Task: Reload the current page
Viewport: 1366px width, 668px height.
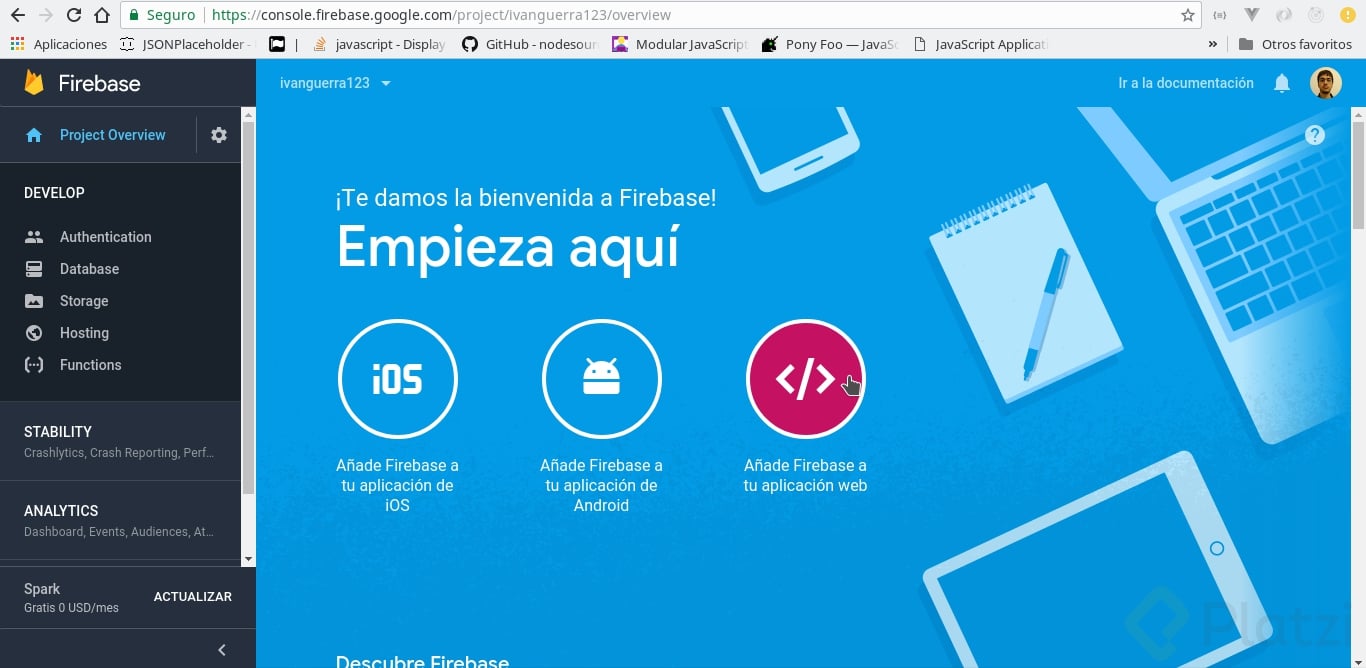Action: (73, 15)
